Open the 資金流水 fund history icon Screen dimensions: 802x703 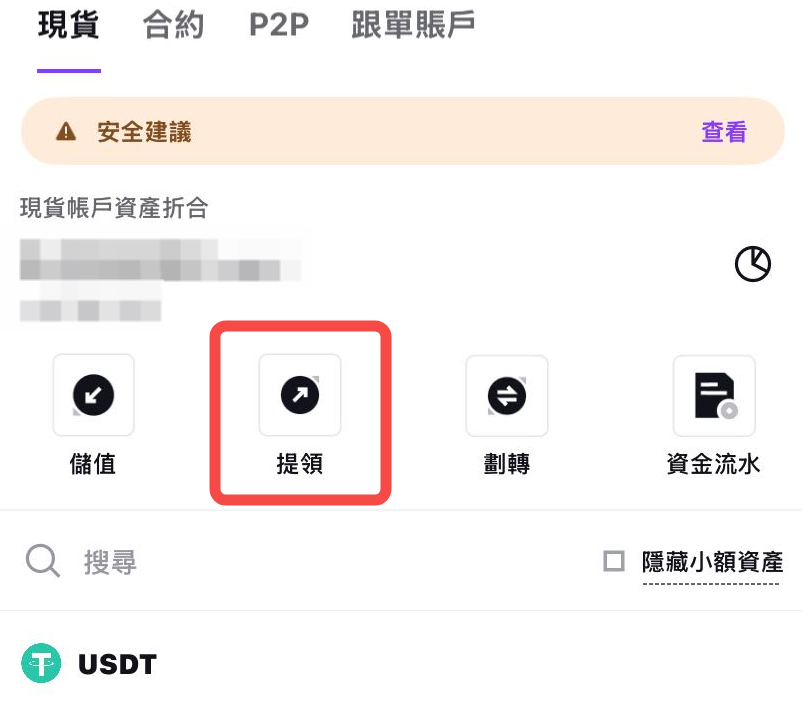pyautogui.click(x=714, y=396)
